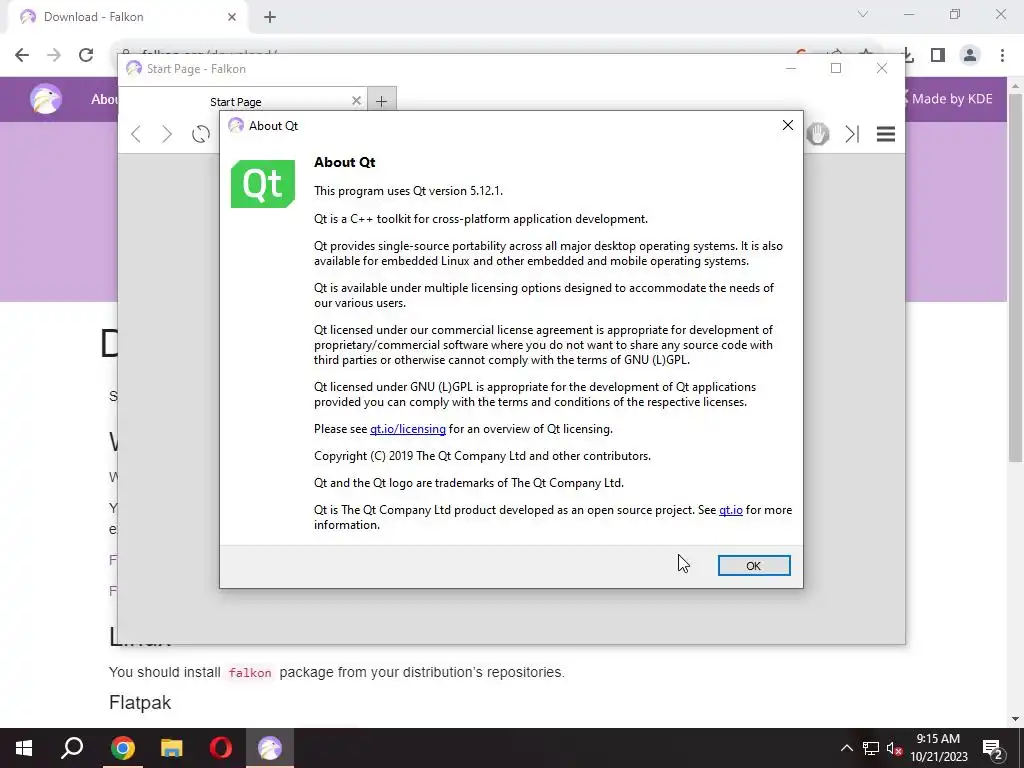This screenshot has width=1024, height=768.
Task: Open Windows taskbar search
Action: click(x=72, y=748)
